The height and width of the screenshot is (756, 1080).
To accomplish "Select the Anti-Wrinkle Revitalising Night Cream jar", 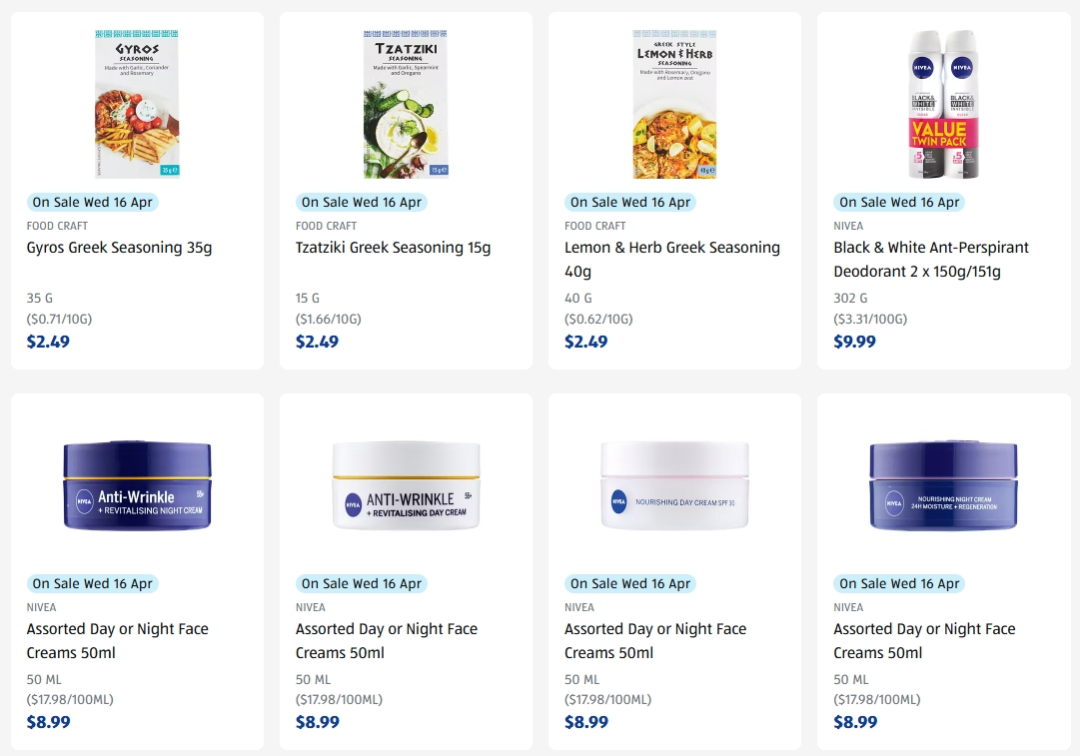I will click(137, 485).
